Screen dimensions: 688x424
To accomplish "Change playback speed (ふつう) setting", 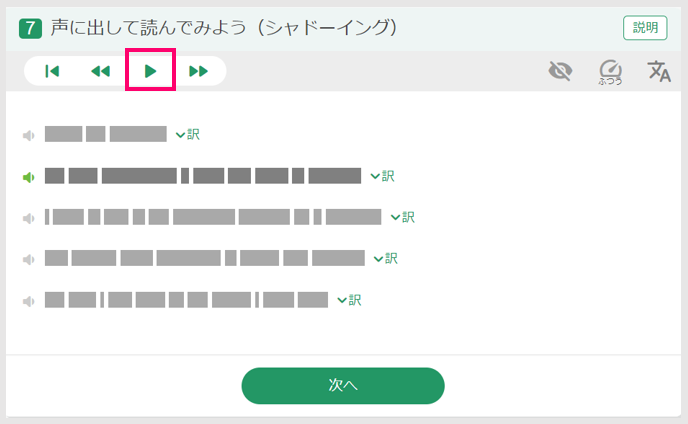I will click(x=610, y=72).
